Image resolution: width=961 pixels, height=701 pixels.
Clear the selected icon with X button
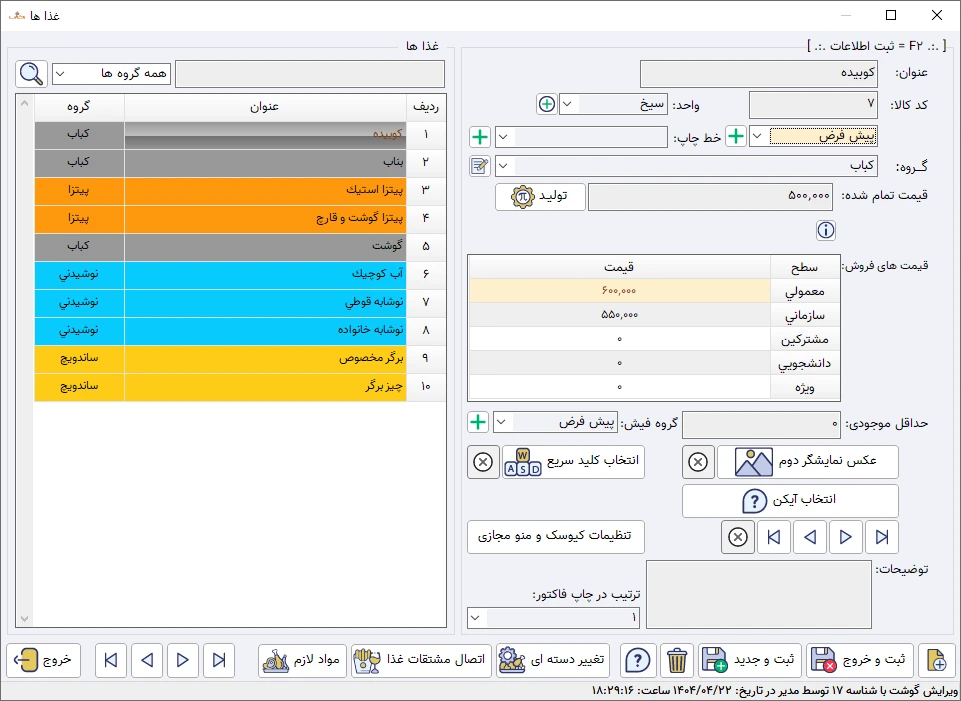738,537
